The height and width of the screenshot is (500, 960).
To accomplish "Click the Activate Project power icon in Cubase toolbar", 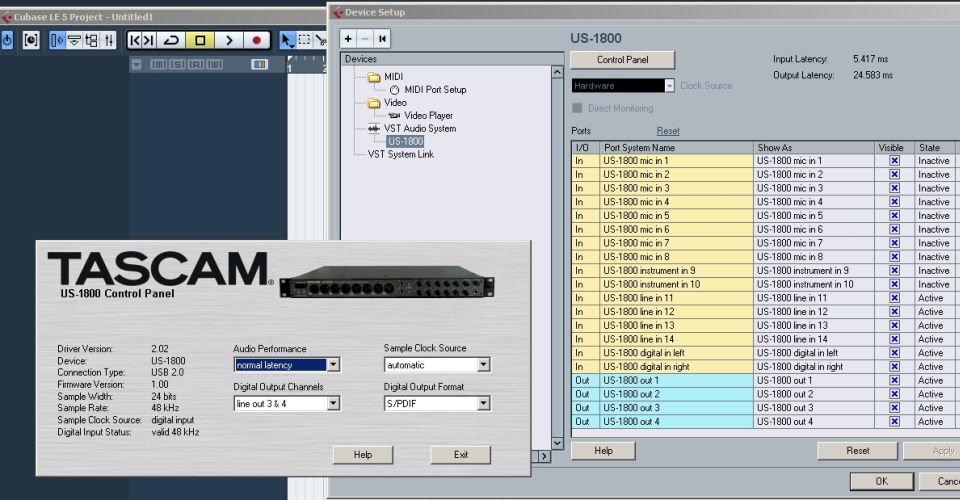I will point(7,40).
